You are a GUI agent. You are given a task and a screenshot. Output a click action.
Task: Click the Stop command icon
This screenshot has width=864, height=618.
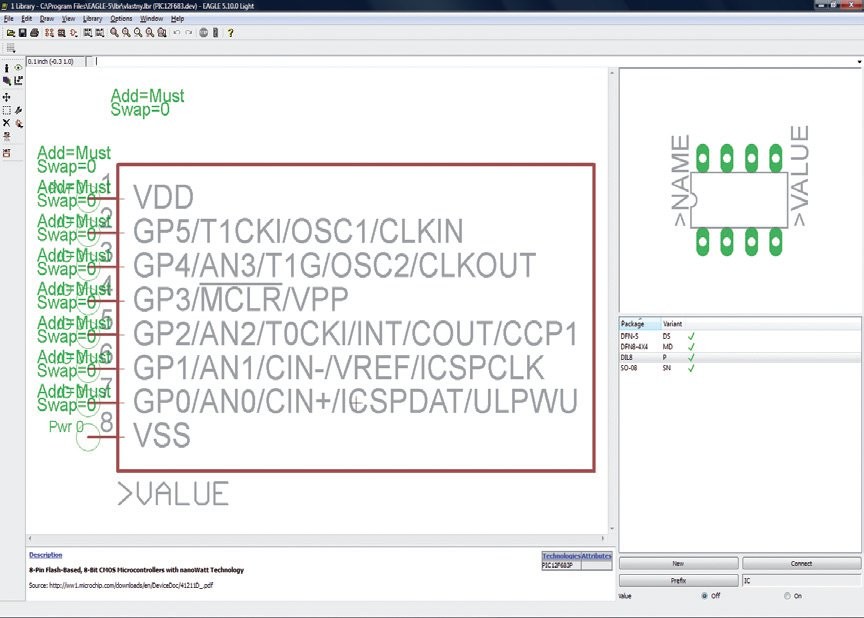pyautogui.click(x=203, y=33)
